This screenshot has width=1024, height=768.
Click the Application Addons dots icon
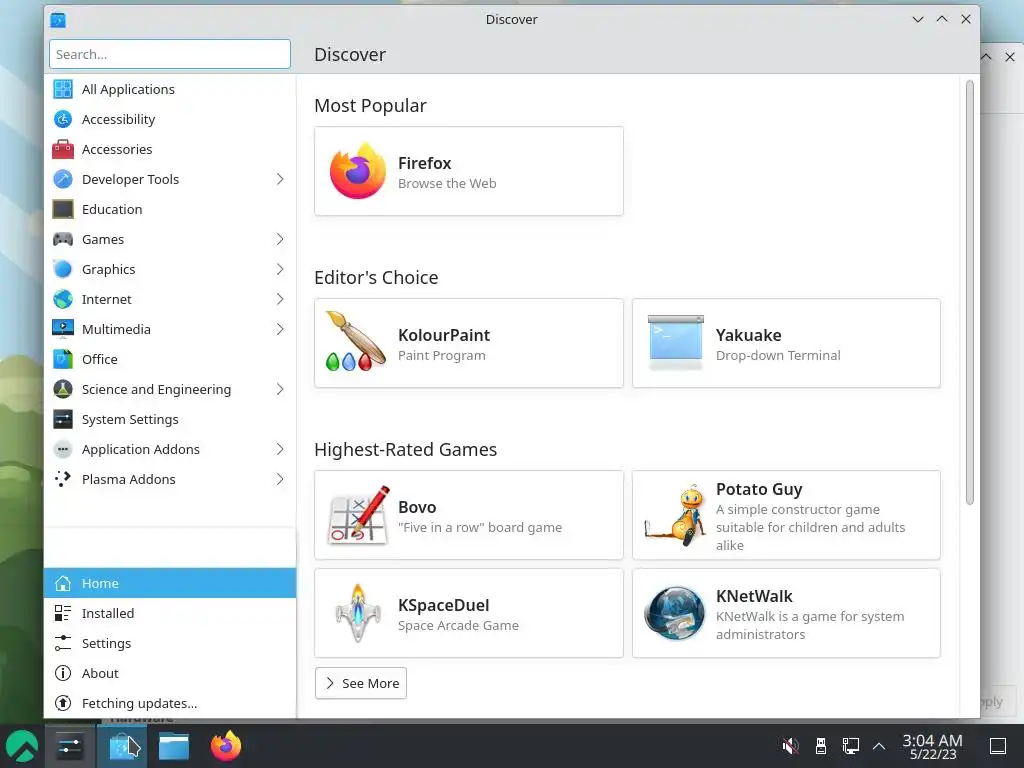pyautogui.click(x=63, y=449)
